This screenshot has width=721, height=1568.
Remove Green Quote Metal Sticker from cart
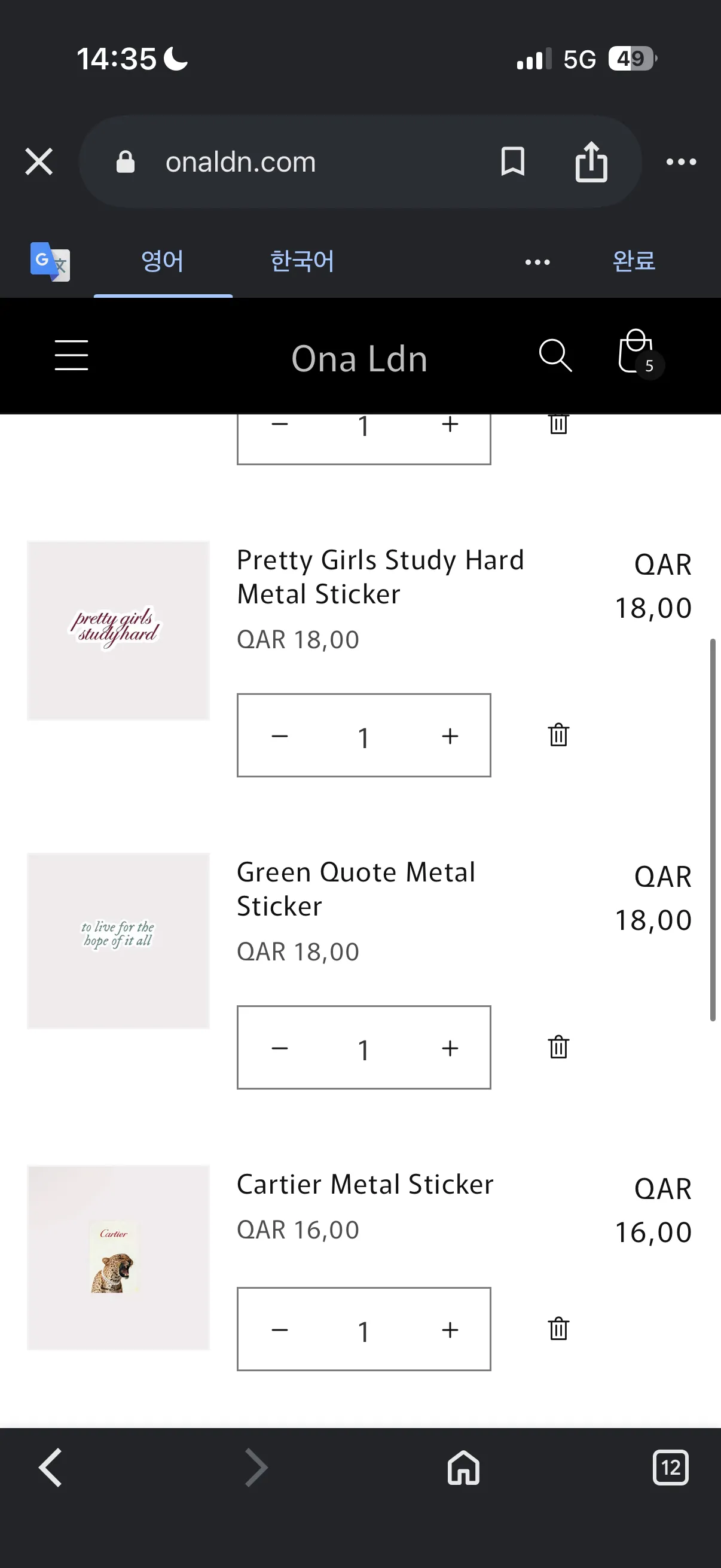pyautogui.click(x=558, y=1047)
